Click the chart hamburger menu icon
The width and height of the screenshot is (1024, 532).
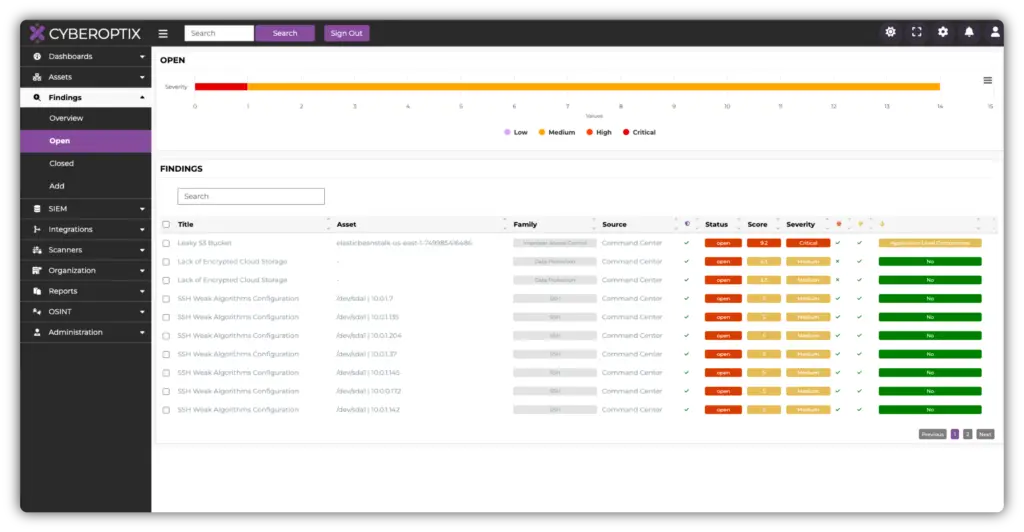[x=987, y=80]
